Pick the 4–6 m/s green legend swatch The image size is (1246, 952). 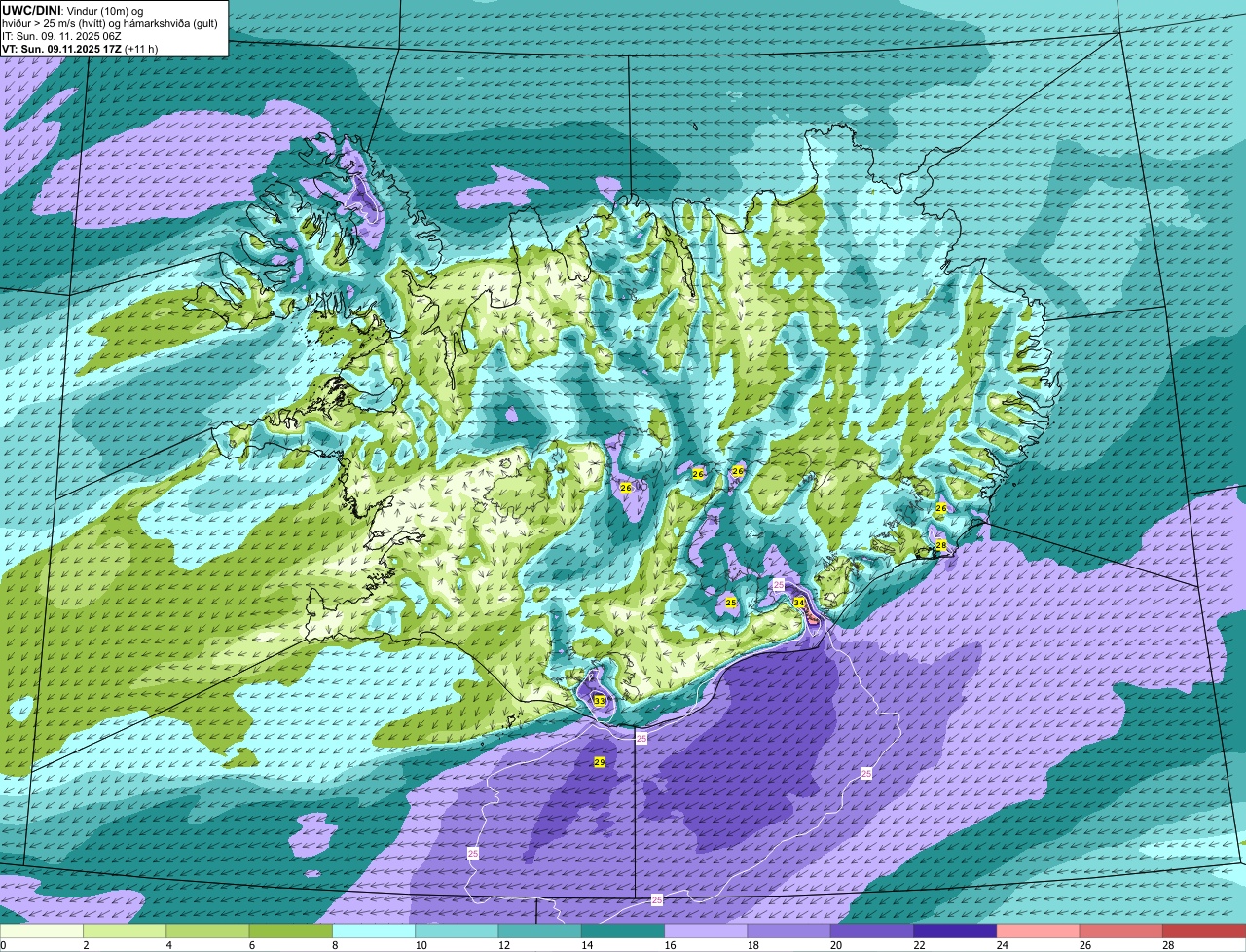207,931
